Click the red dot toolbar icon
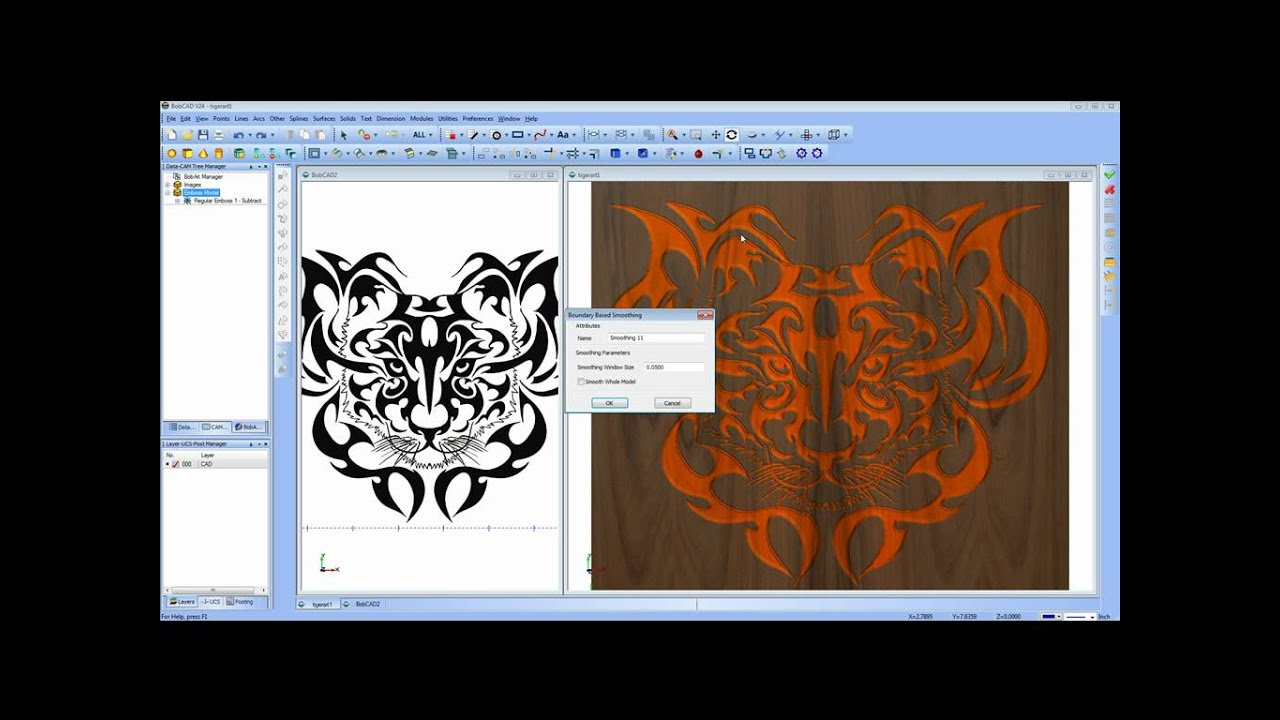This screenshot has width=1280, height=720. tap(699, 153)
